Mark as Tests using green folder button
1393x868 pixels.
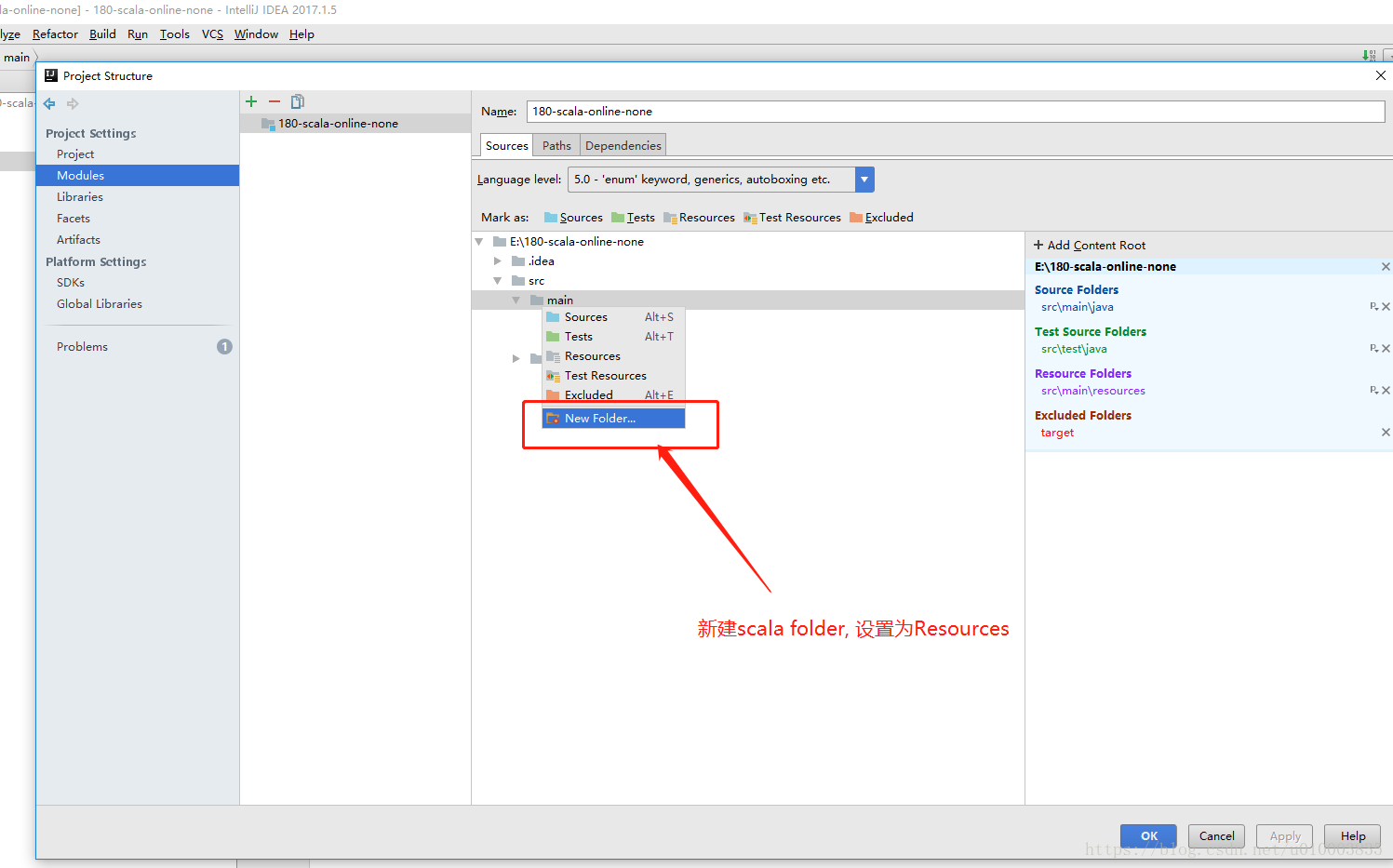tap(633, 218)
